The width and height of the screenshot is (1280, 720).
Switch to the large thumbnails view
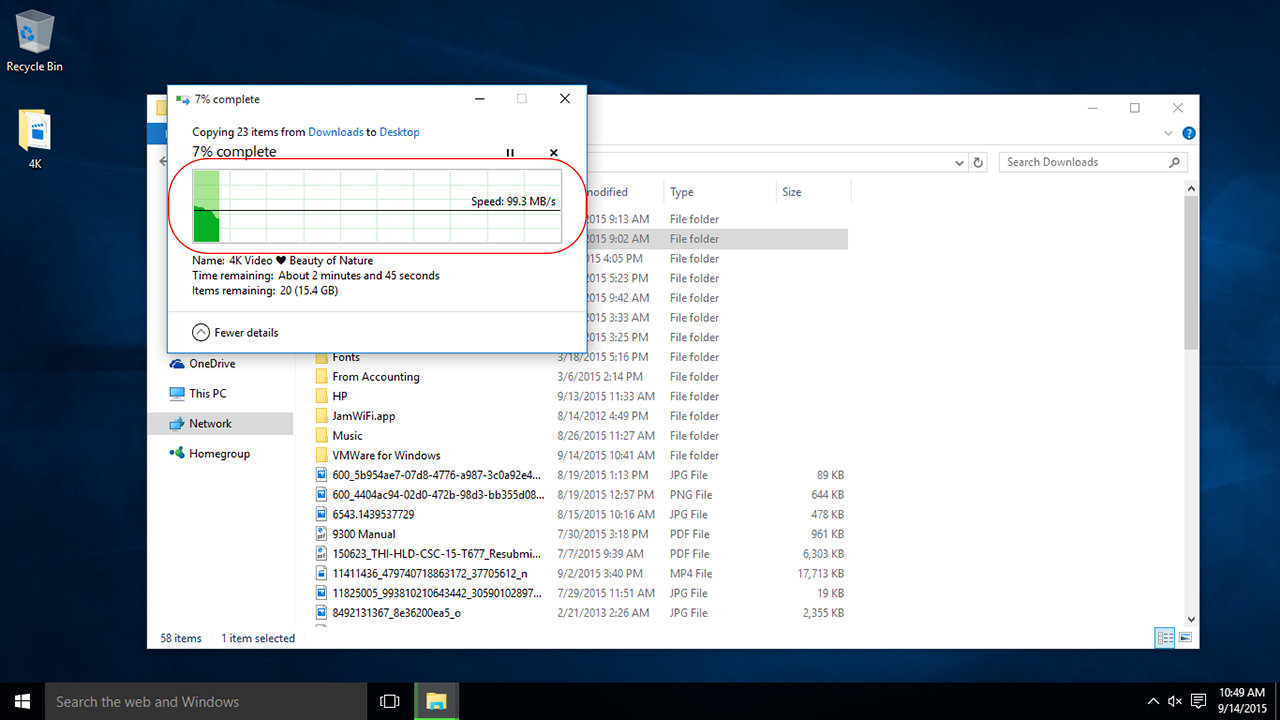click(x=1185, y=637)
